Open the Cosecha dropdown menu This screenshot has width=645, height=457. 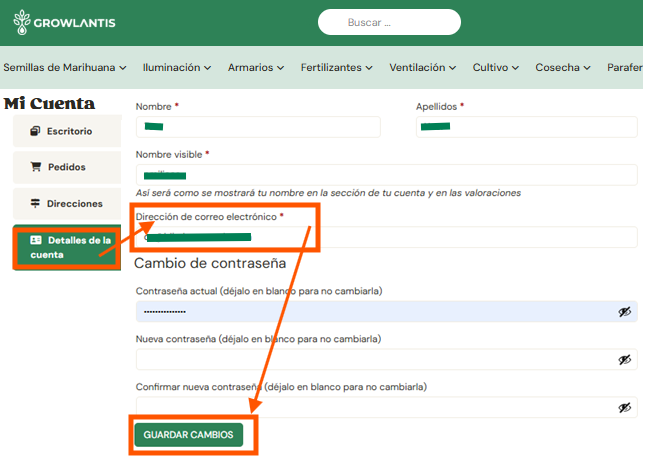pyautogui.click(x=563, y=67)
